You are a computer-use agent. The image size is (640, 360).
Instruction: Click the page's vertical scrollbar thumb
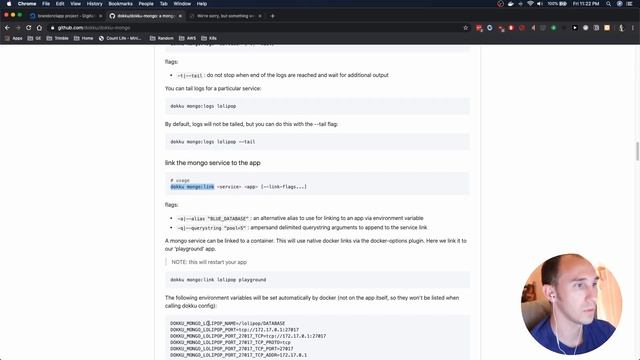click(x=637, y=151)
